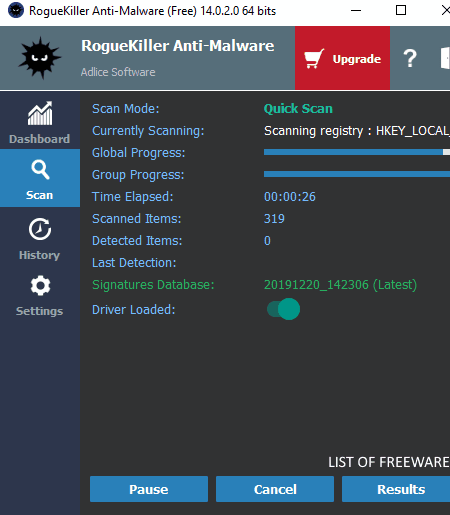Viewport: 450px width, 515px height.
Task: Click the Group Progress bar
Action: [x=357, y=174]
